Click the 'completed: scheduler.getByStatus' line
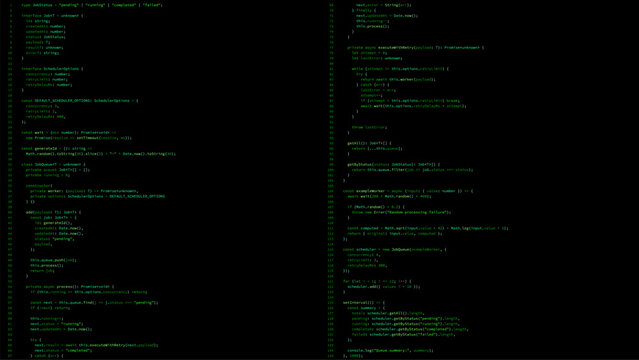Screen dimensions: 639x360 coord(410,329)
